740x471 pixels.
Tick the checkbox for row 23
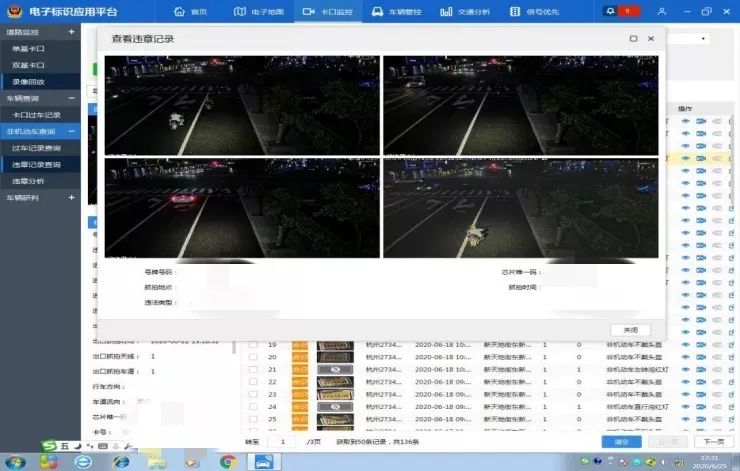coord(253,394)
